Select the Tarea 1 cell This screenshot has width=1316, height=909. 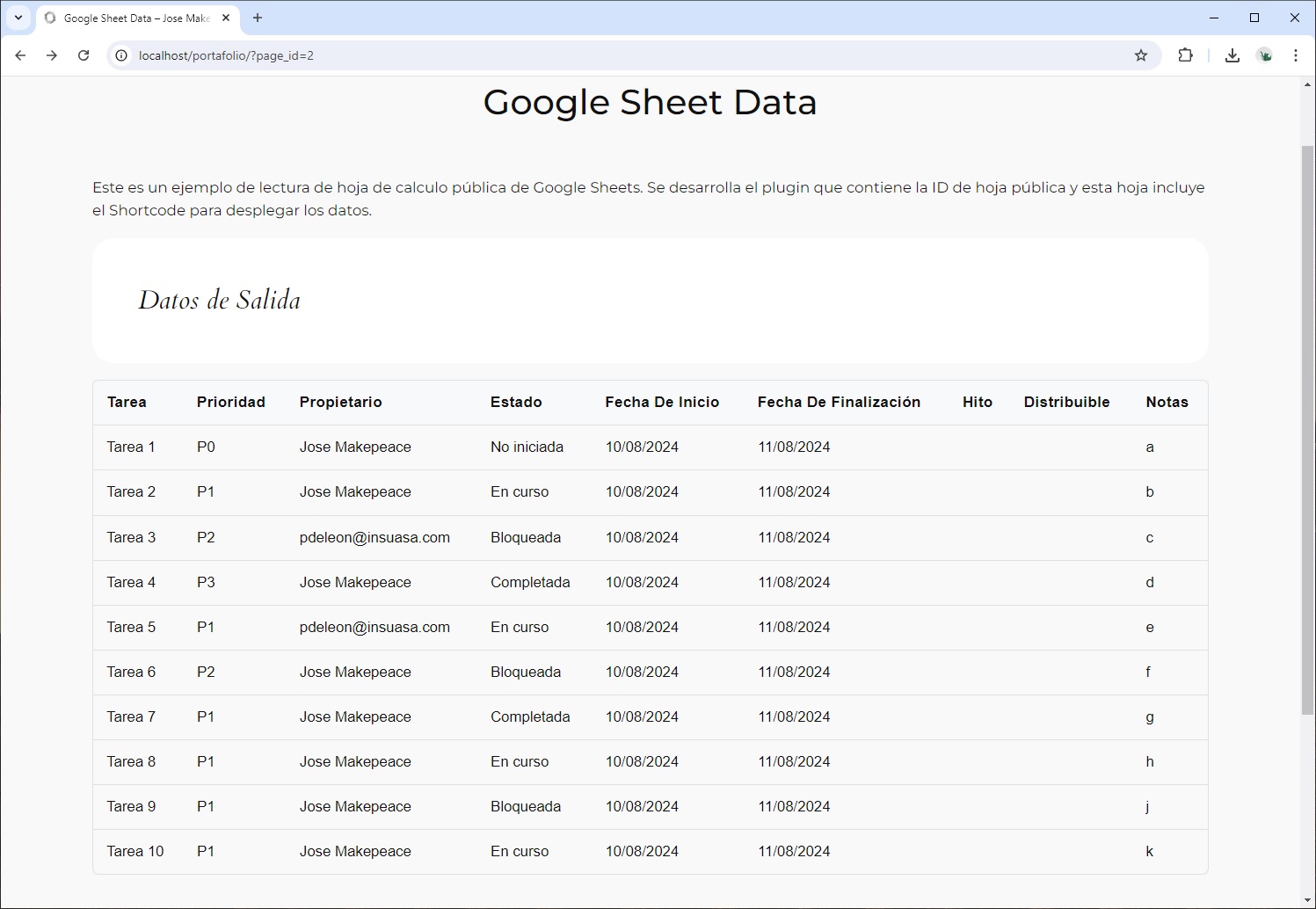point(131,447)
